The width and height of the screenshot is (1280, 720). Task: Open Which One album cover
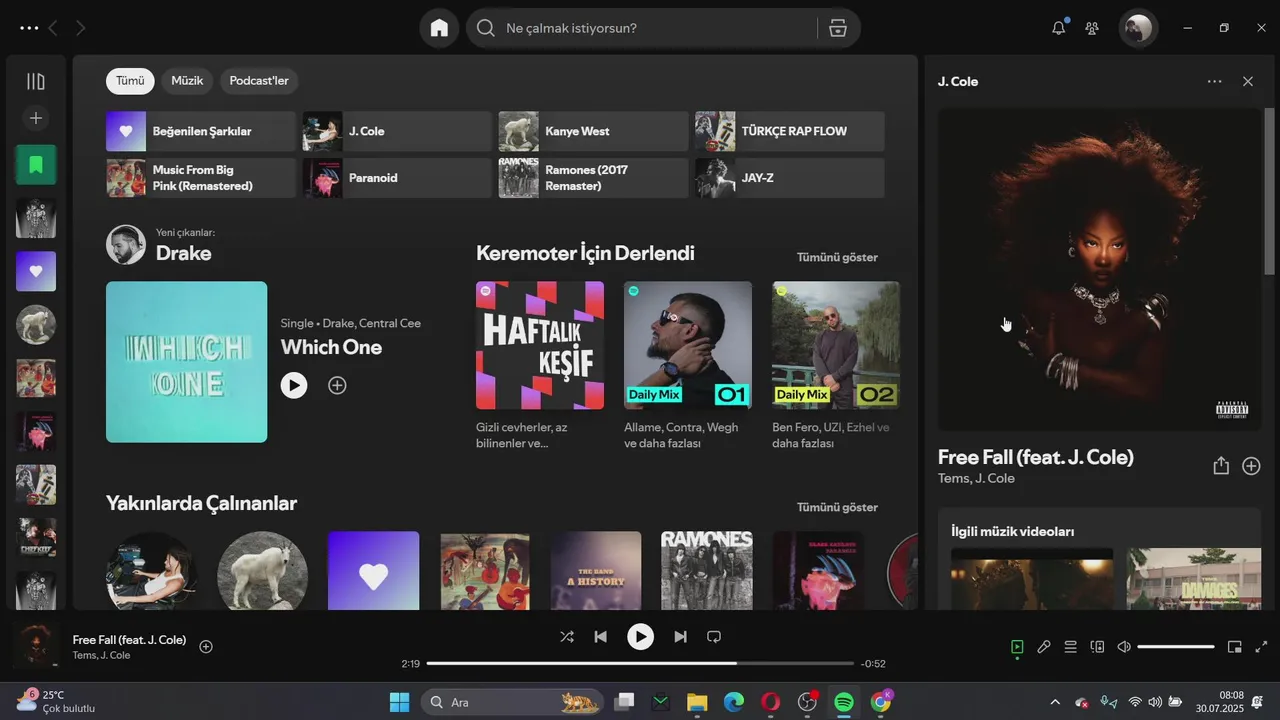[186, 362]
